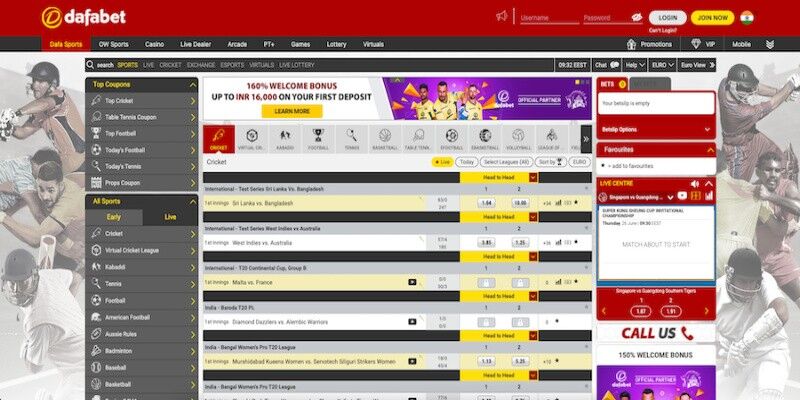The image size is (800, 400).
Task: Favourite the West Indies vs. Australia match
Action: click(576, 242)
